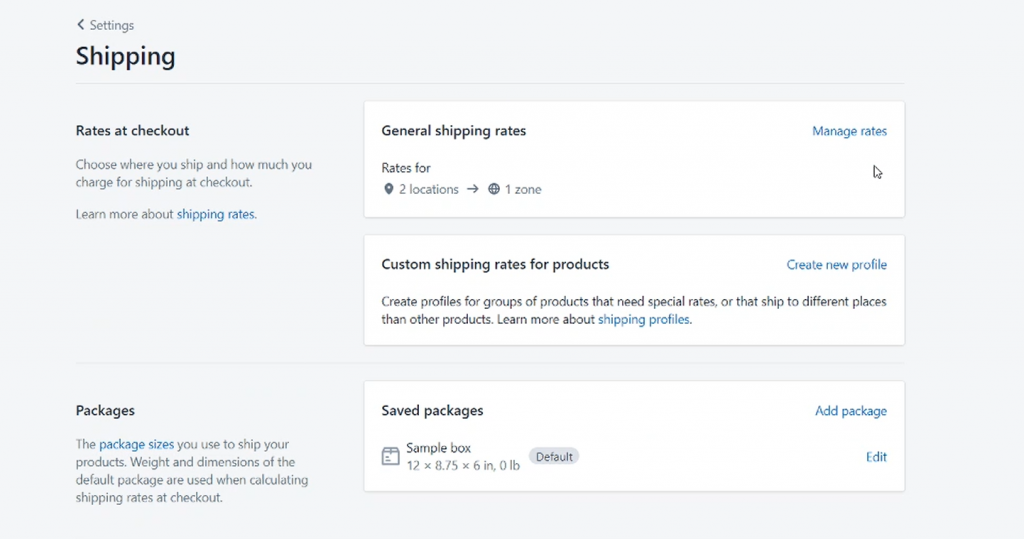Click Create new profile
Image resolution: width=1024 pixels, height=539 pixels.
click(x=836, y=265)
